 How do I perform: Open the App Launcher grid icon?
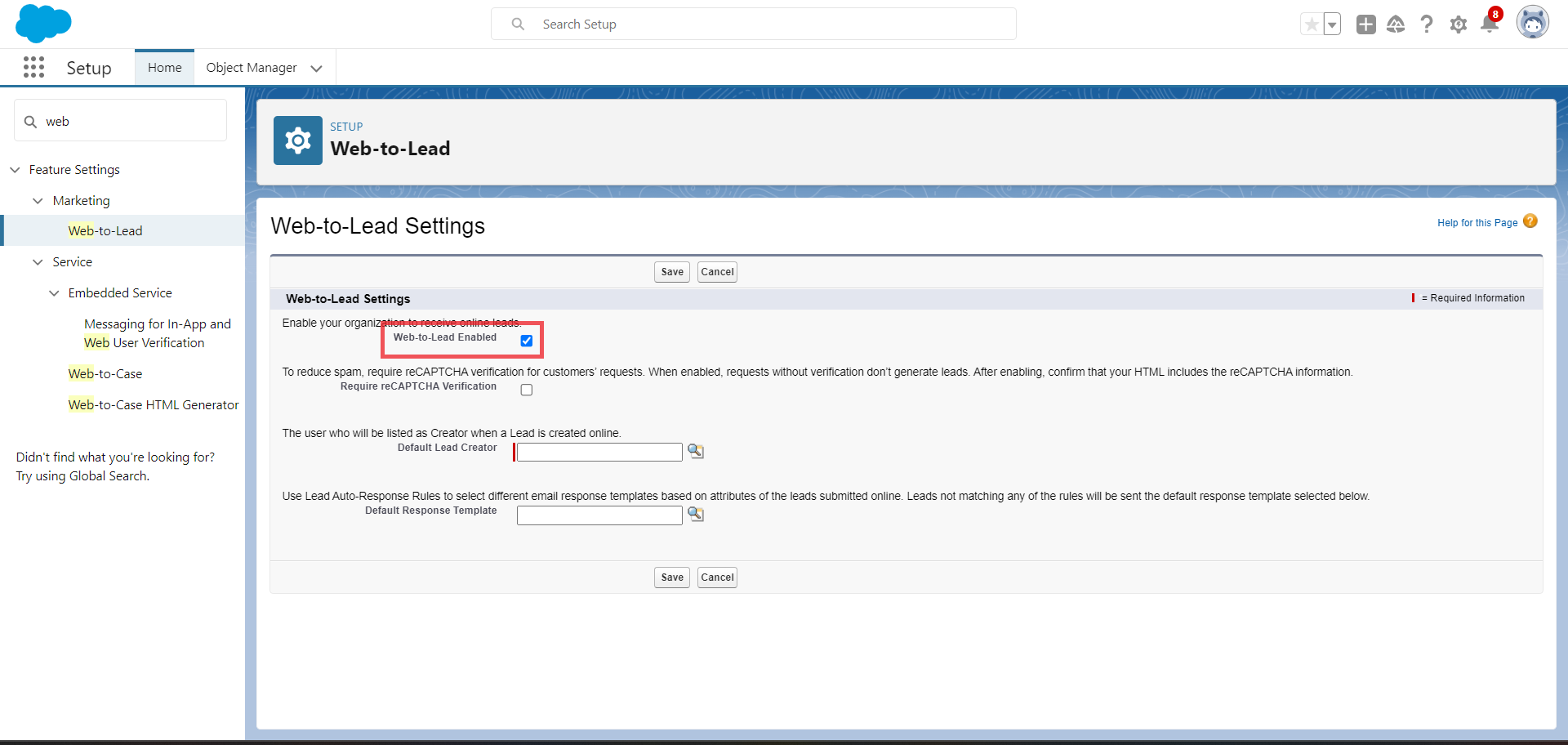33,67
